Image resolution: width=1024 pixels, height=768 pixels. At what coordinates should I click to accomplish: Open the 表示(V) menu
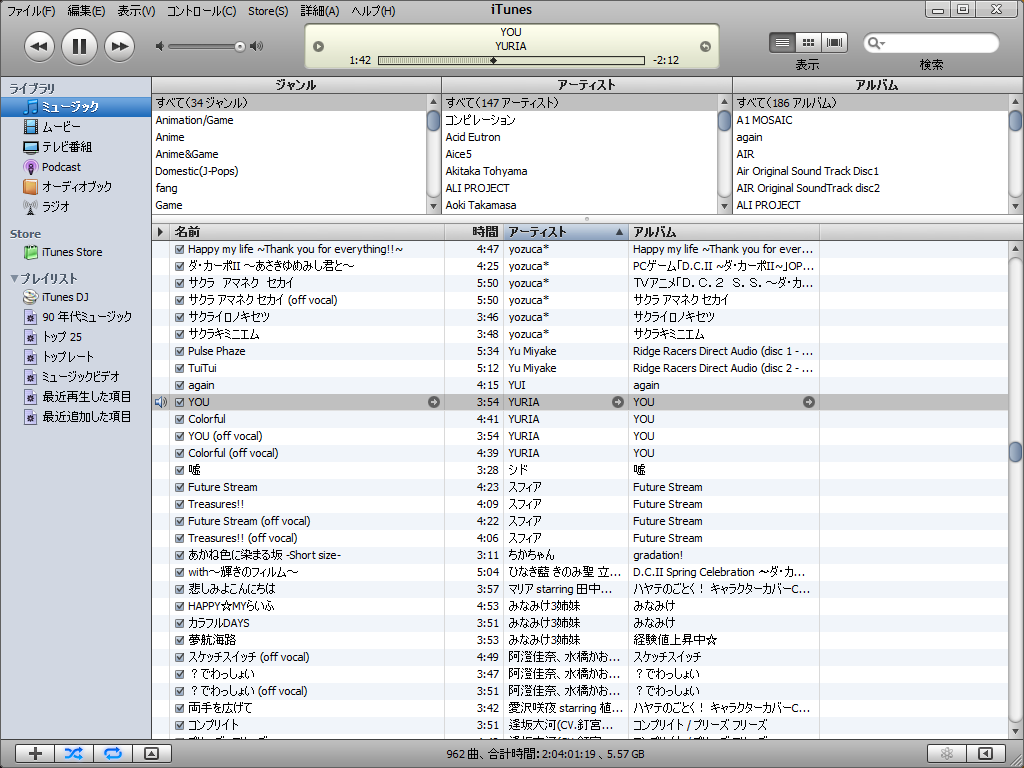[x=136, y=11]
